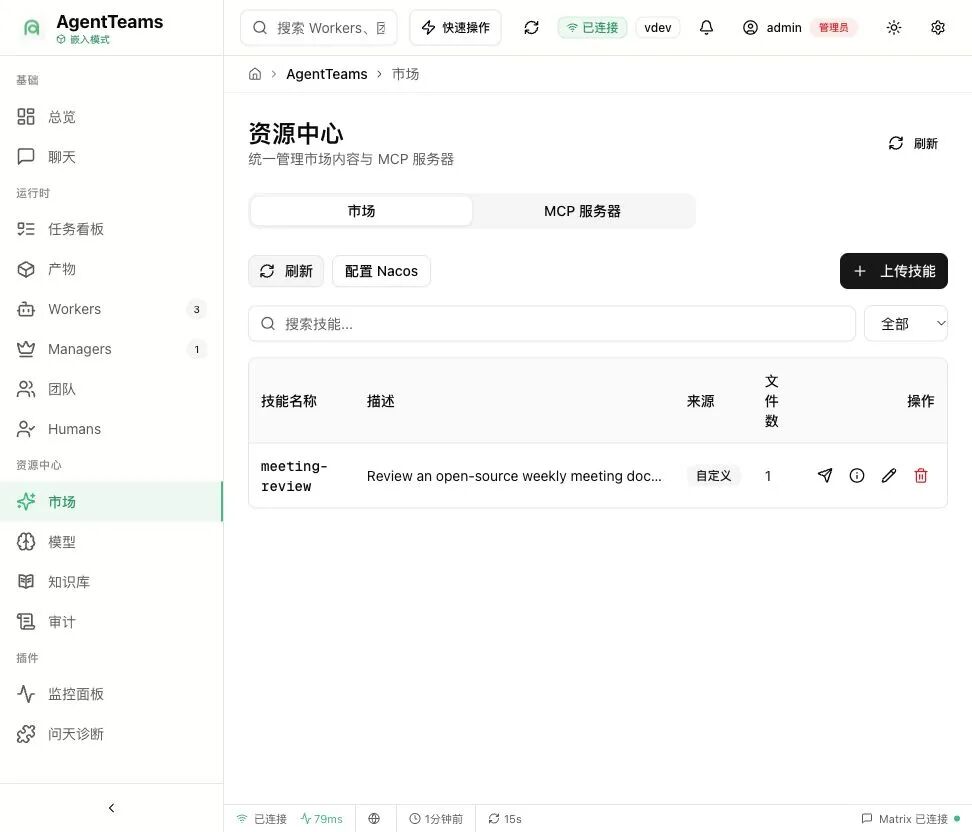Screen dimensions: 972x832
Task: Click the 嵌入模式 label under logo
Action: [83, 40]
